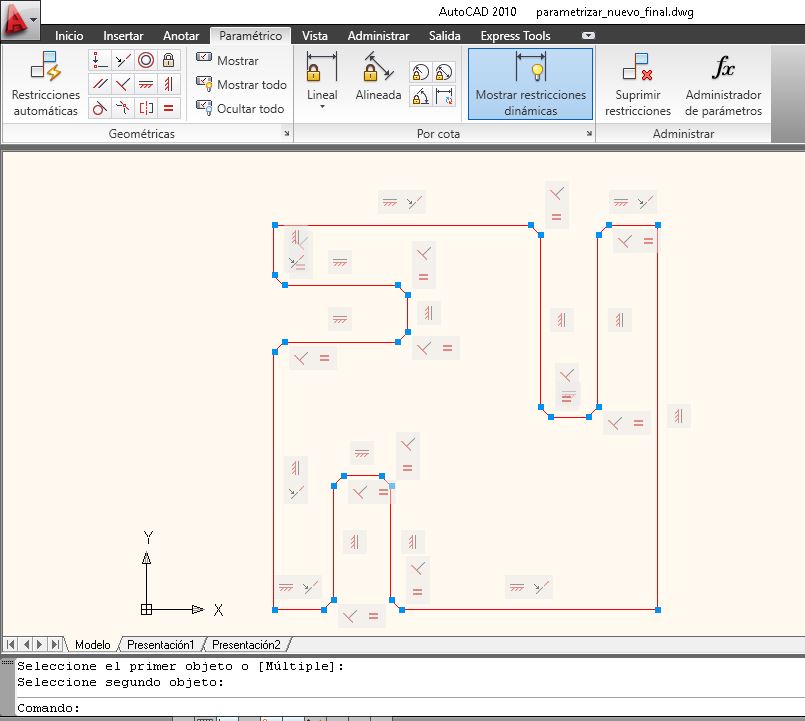Viewport: 805px width, 721px height.
Task: Select the Equal constraint tool
Action: (168, 108)
